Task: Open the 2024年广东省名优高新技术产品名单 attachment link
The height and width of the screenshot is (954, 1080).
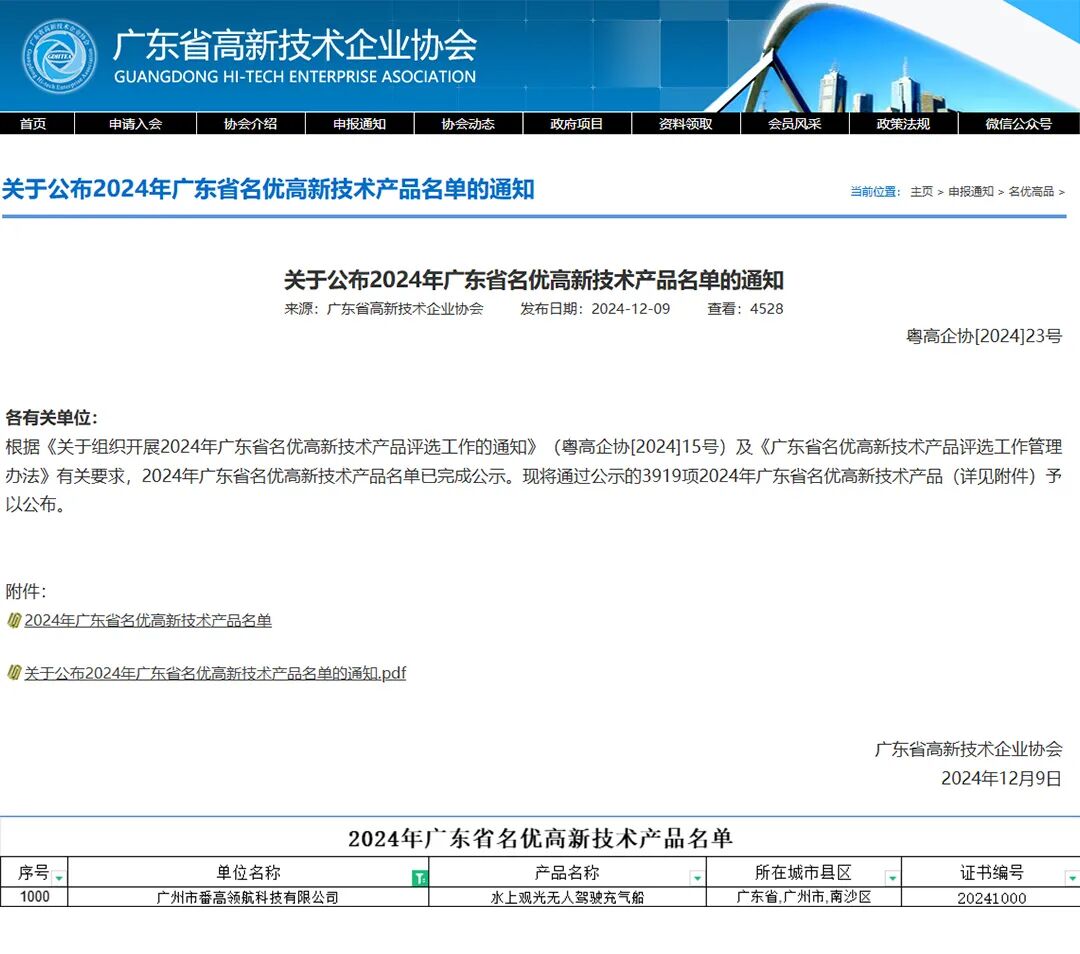Action: tap(148, 620)
